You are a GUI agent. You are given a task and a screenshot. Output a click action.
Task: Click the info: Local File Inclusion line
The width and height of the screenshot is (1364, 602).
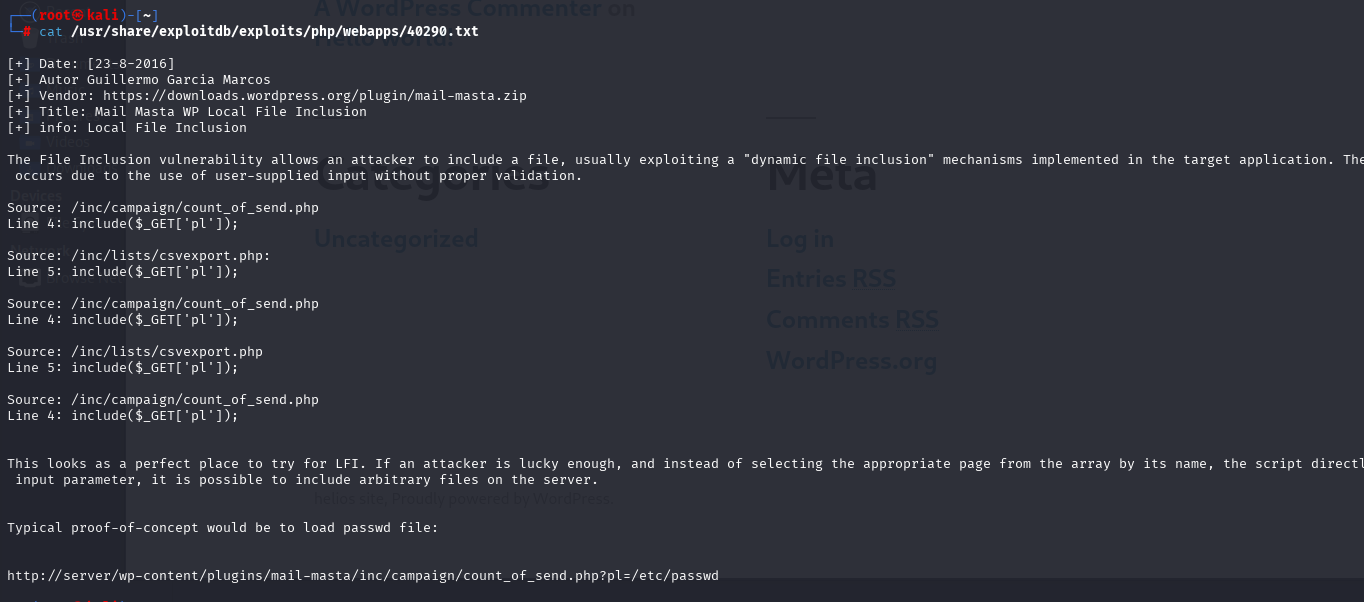pos(127,127)
